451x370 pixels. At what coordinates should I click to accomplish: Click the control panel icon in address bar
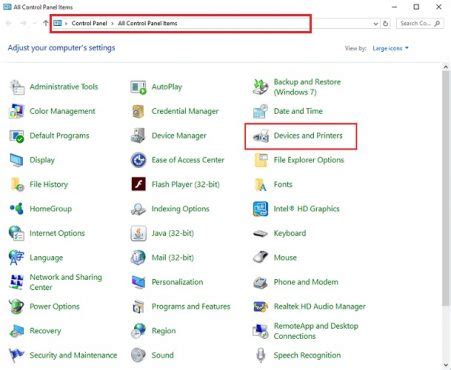(x=58, y=23)
